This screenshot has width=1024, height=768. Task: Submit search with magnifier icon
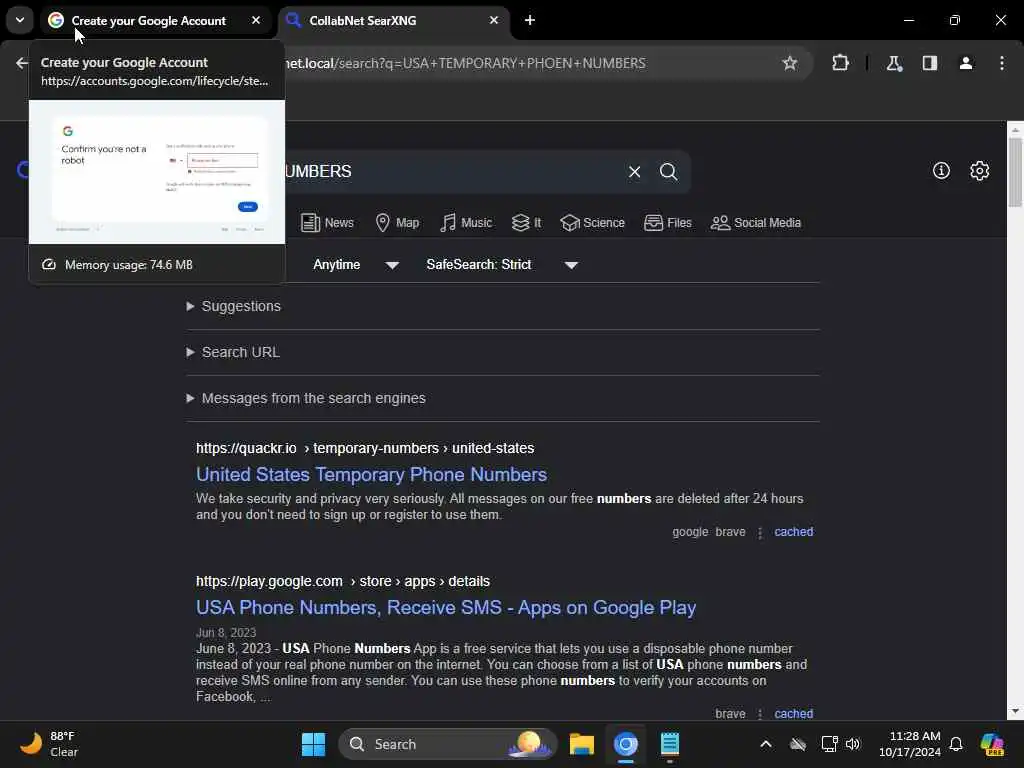[x=668, y=172]
